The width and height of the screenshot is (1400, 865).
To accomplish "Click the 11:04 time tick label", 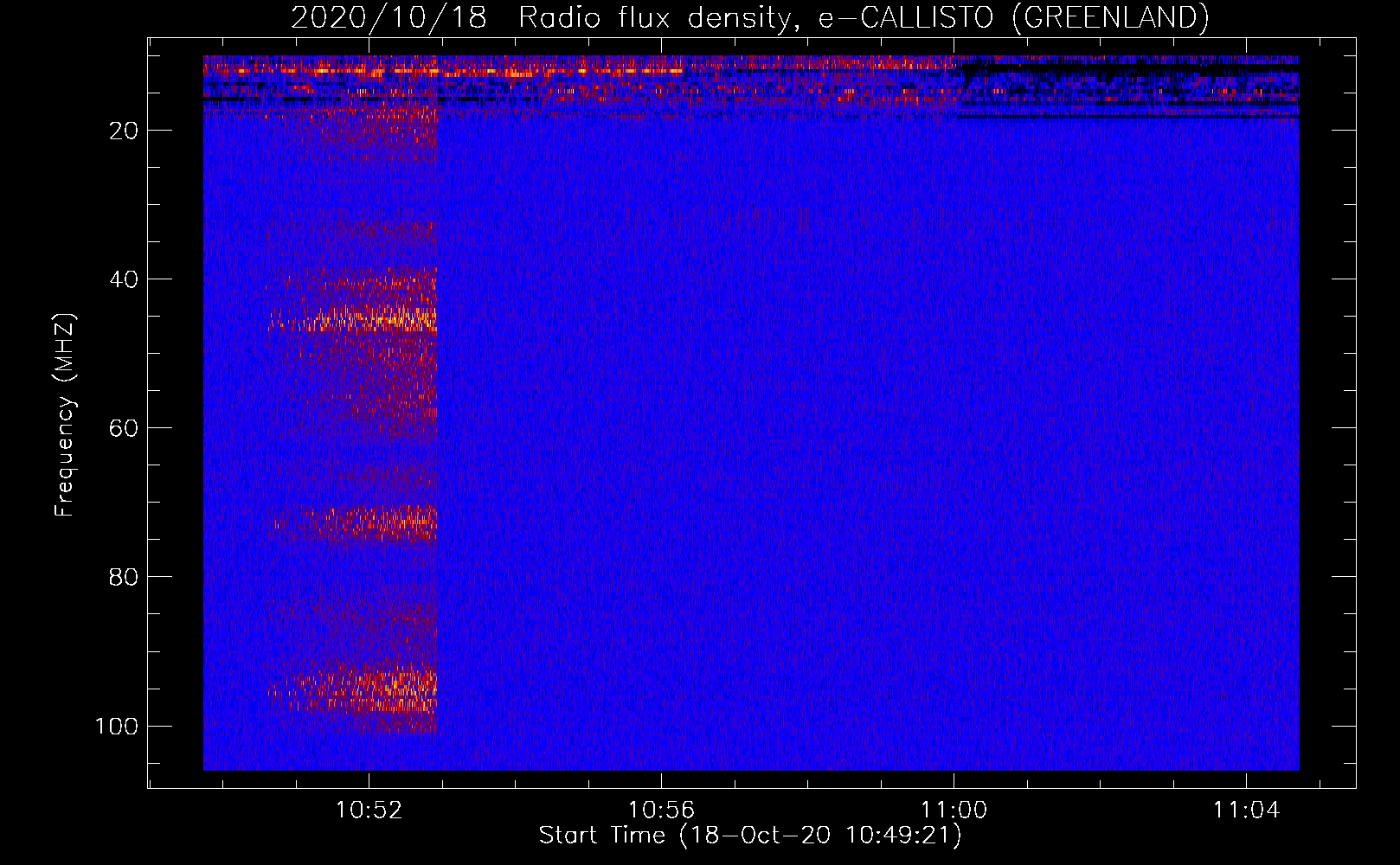I will coord(1246,811).
